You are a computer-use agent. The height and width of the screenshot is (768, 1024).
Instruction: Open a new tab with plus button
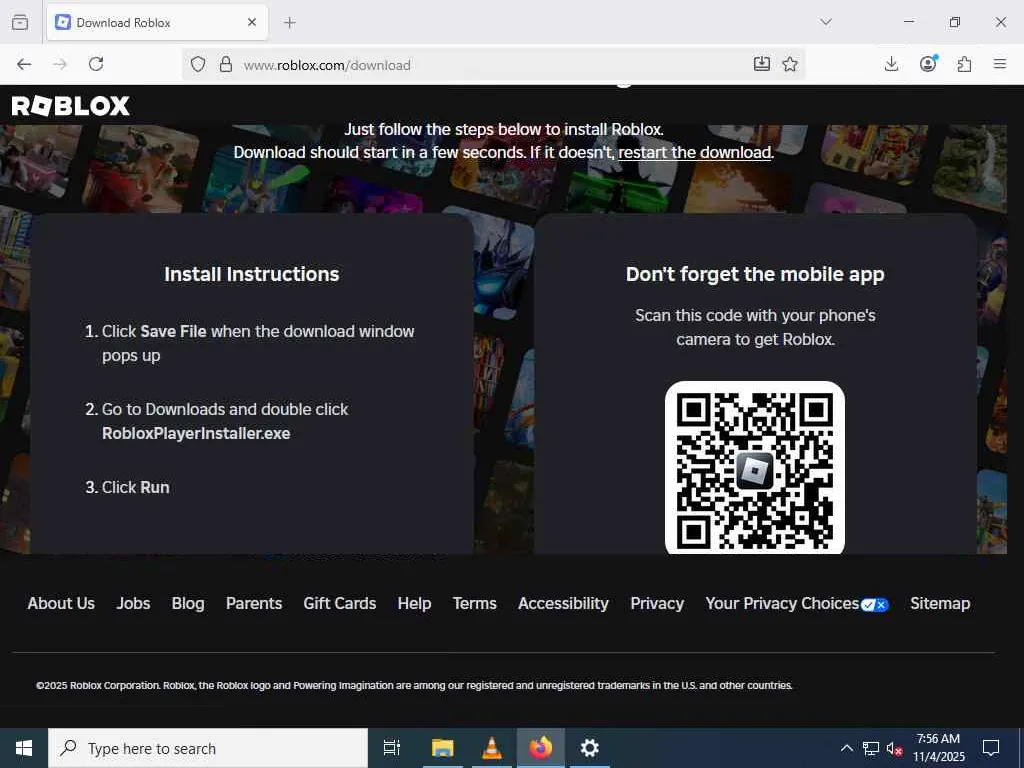point(290,23)
